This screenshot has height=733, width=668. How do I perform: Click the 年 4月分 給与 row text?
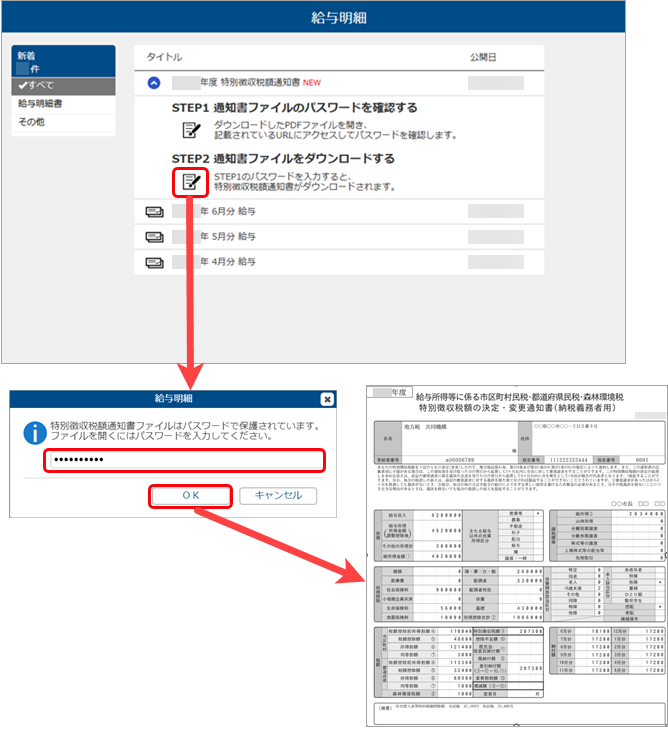228,262
